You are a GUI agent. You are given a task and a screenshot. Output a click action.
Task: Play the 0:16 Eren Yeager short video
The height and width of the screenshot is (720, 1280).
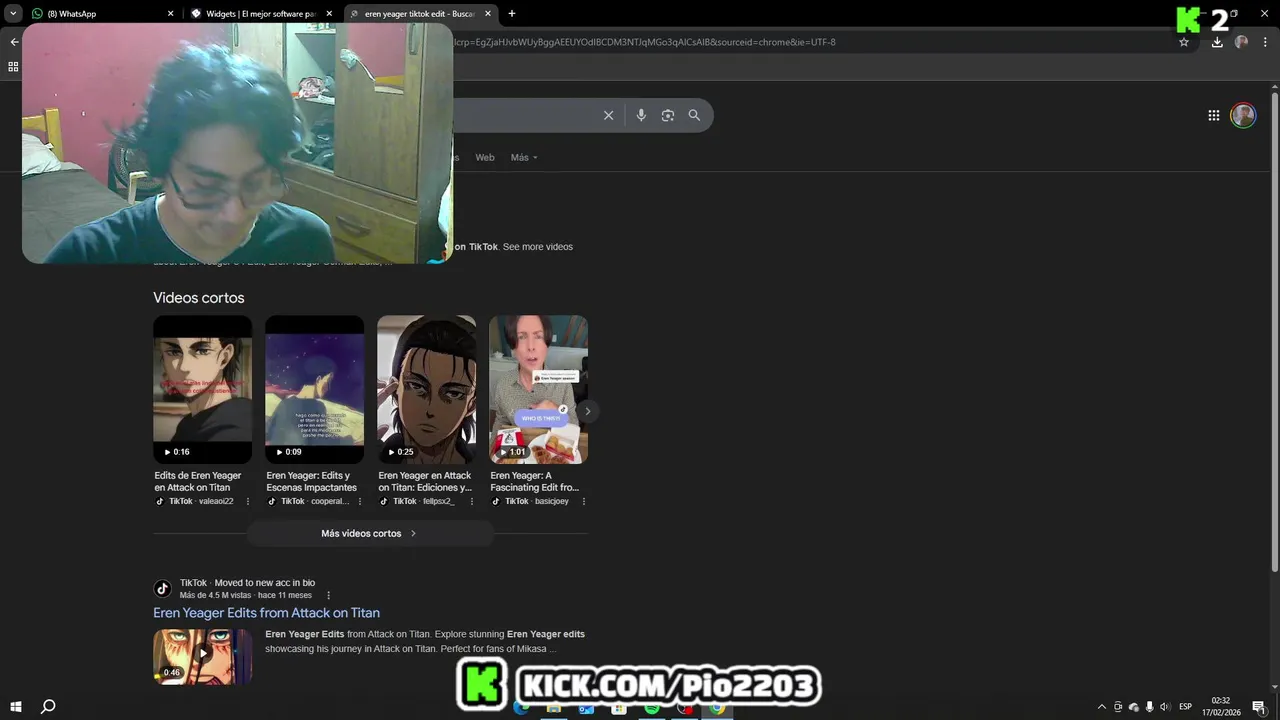(202, 390)
